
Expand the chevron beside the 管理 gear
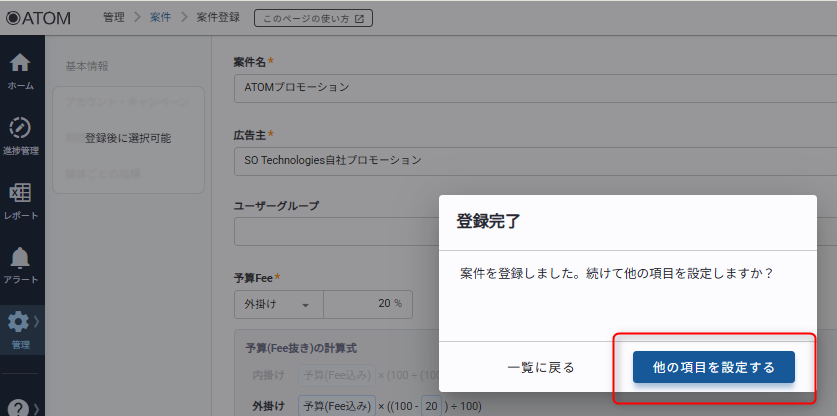(38, 321)
